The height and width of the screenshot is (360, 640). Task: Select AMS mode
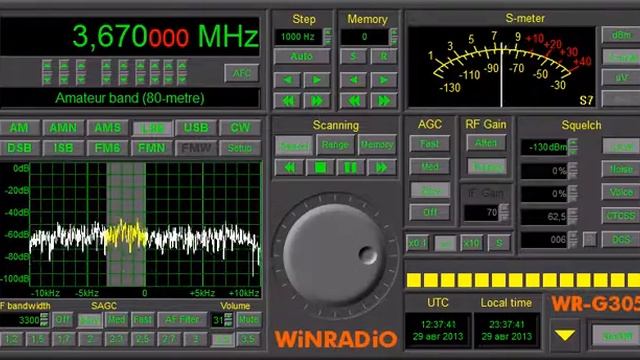(x=108, y=128)
